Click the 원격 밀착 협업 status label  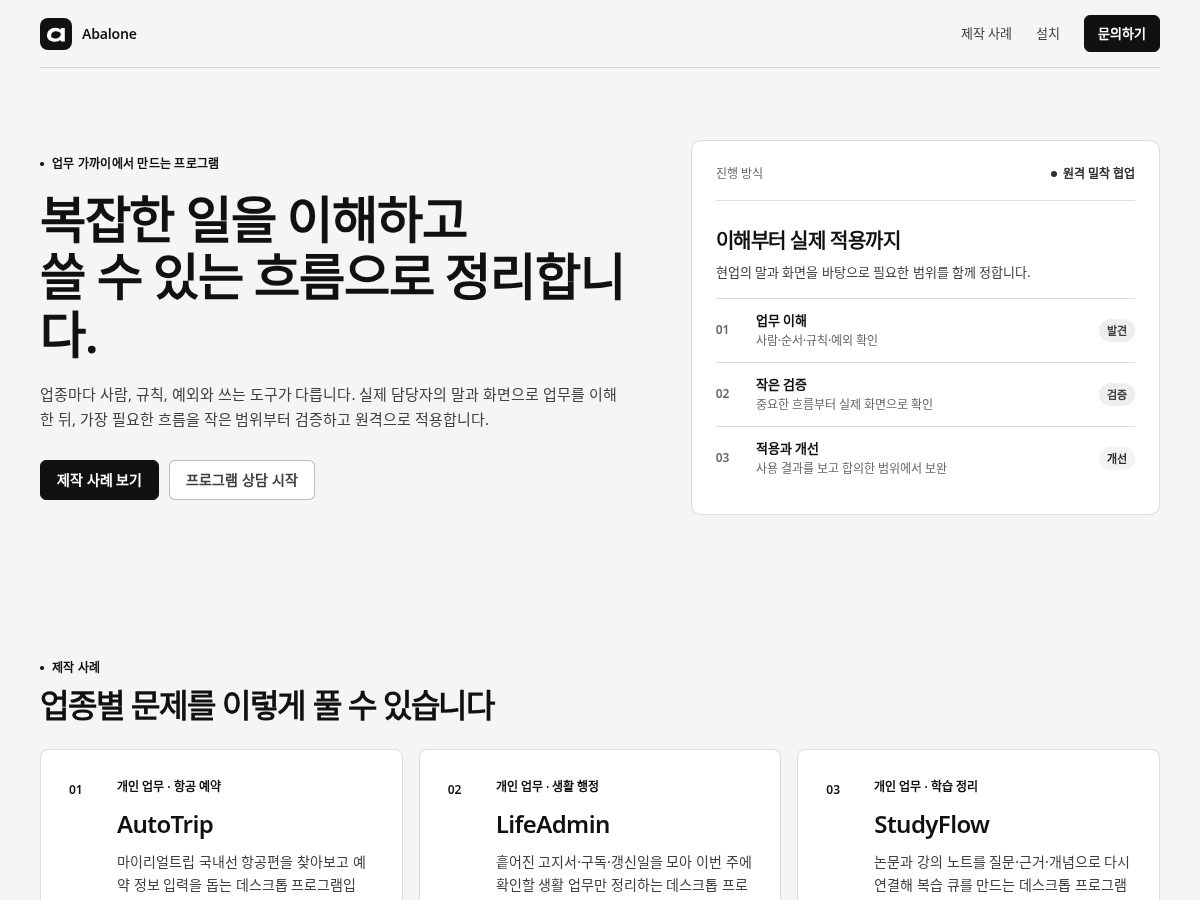coord(1093,173)
